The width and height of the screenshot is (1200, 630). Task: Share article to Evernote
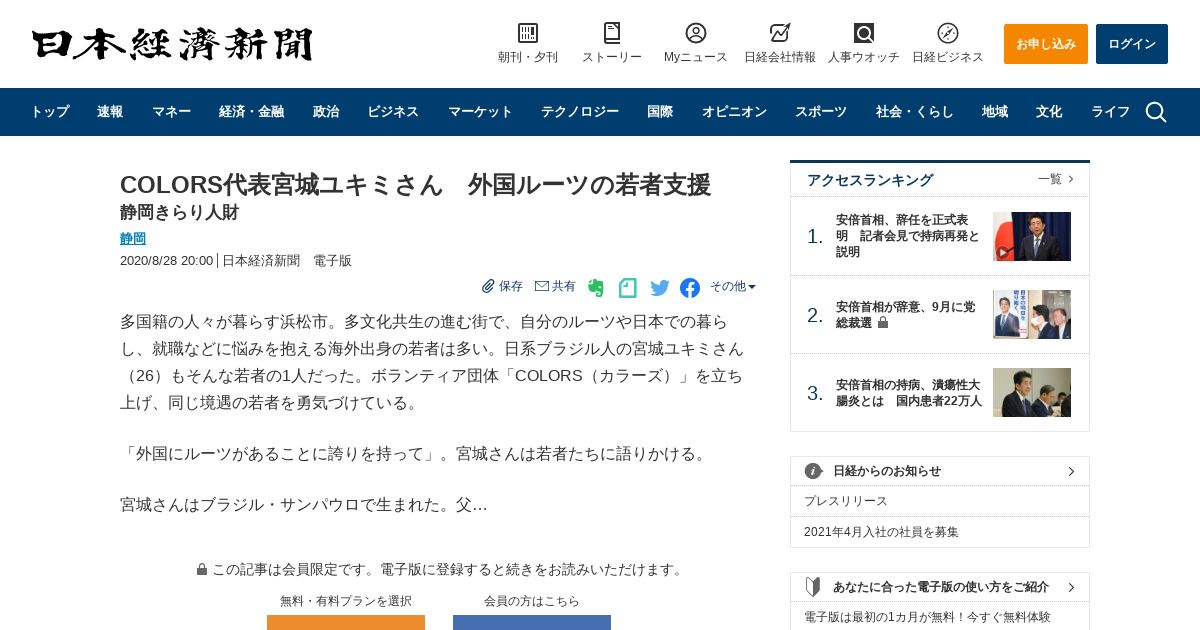click(596, 288)
